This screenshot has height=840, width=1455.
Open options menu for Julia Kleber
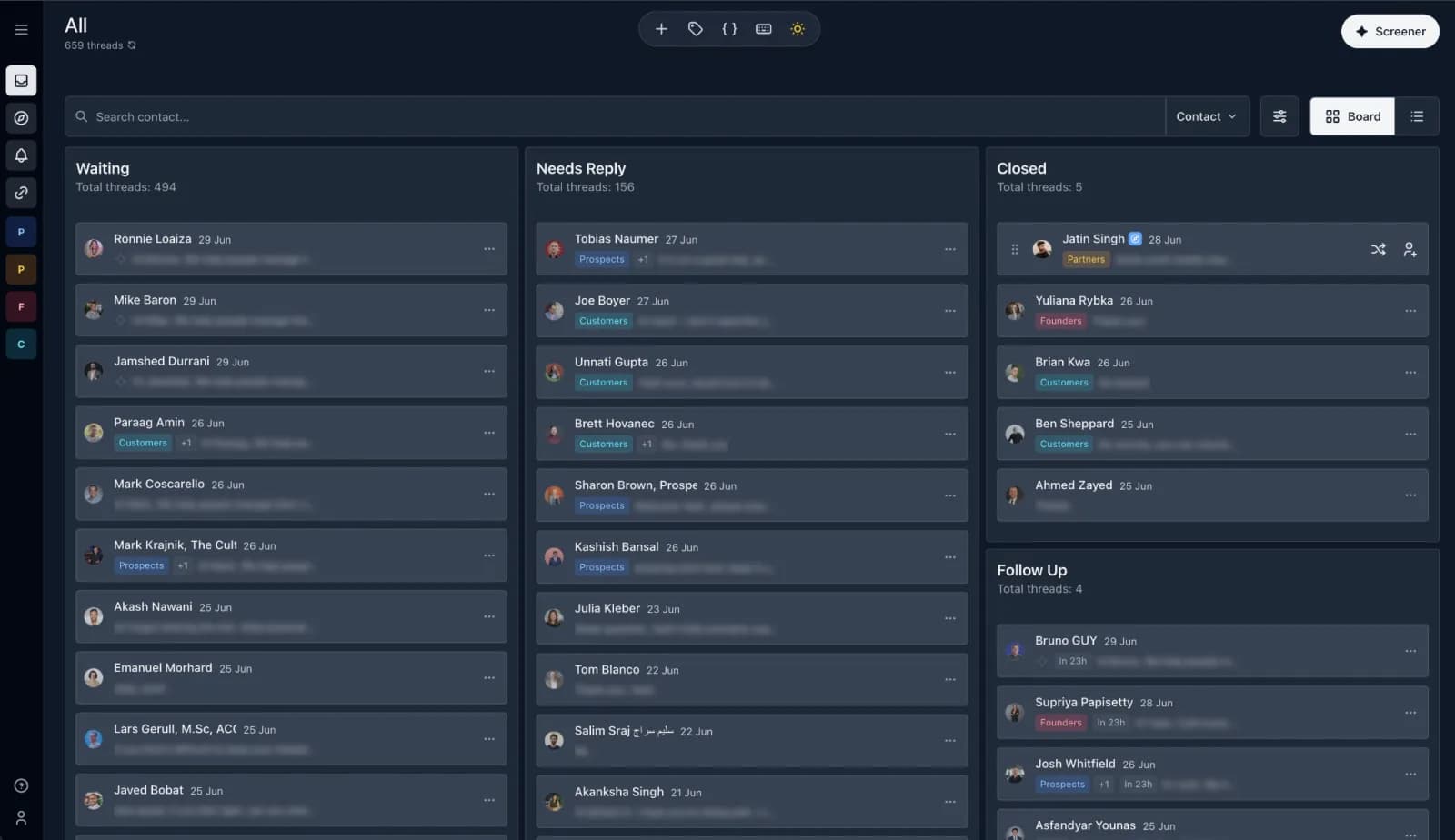(950, 618)
